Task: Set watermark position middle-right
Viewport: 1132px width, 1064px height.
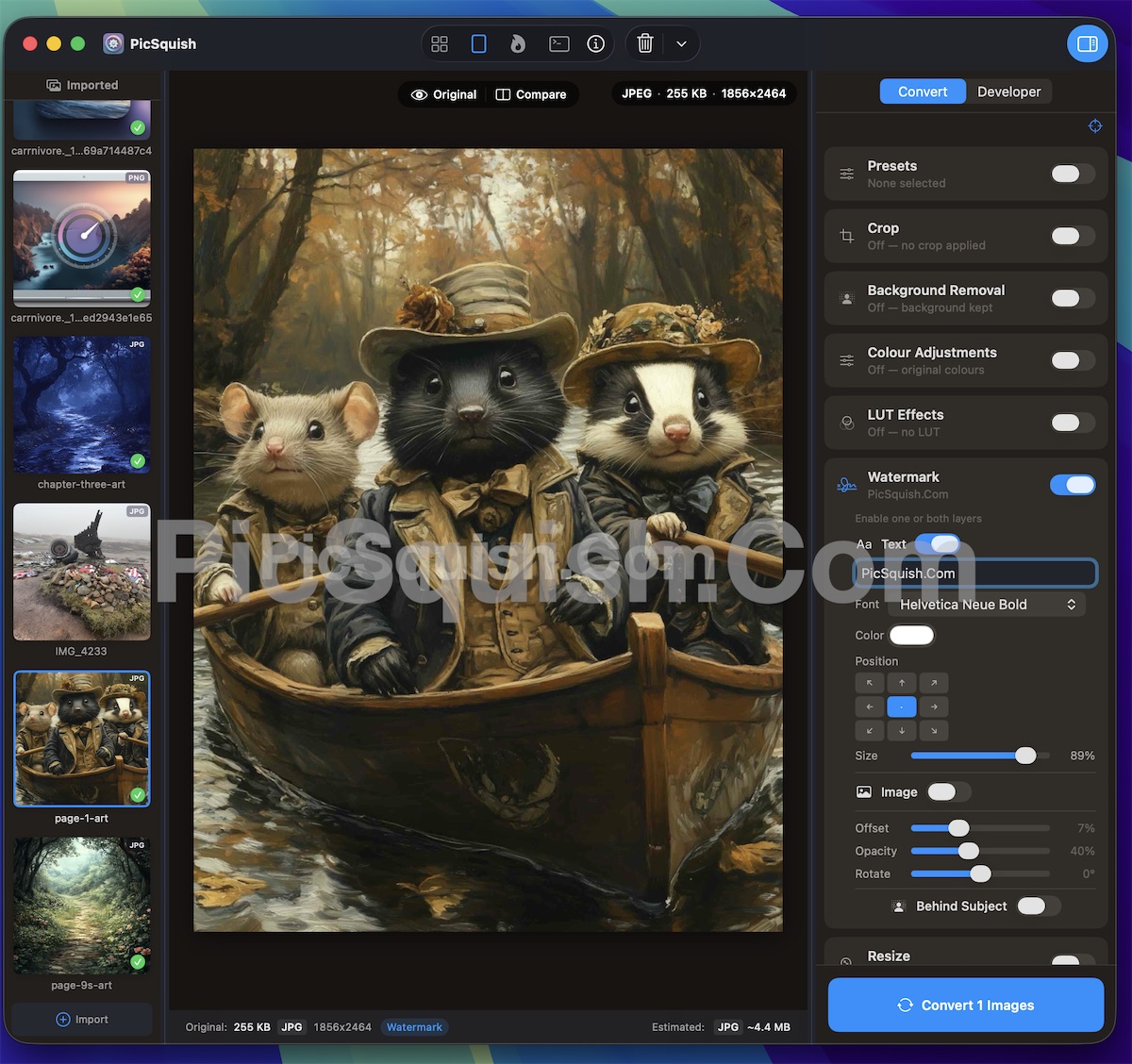Action: pos(934,707)
